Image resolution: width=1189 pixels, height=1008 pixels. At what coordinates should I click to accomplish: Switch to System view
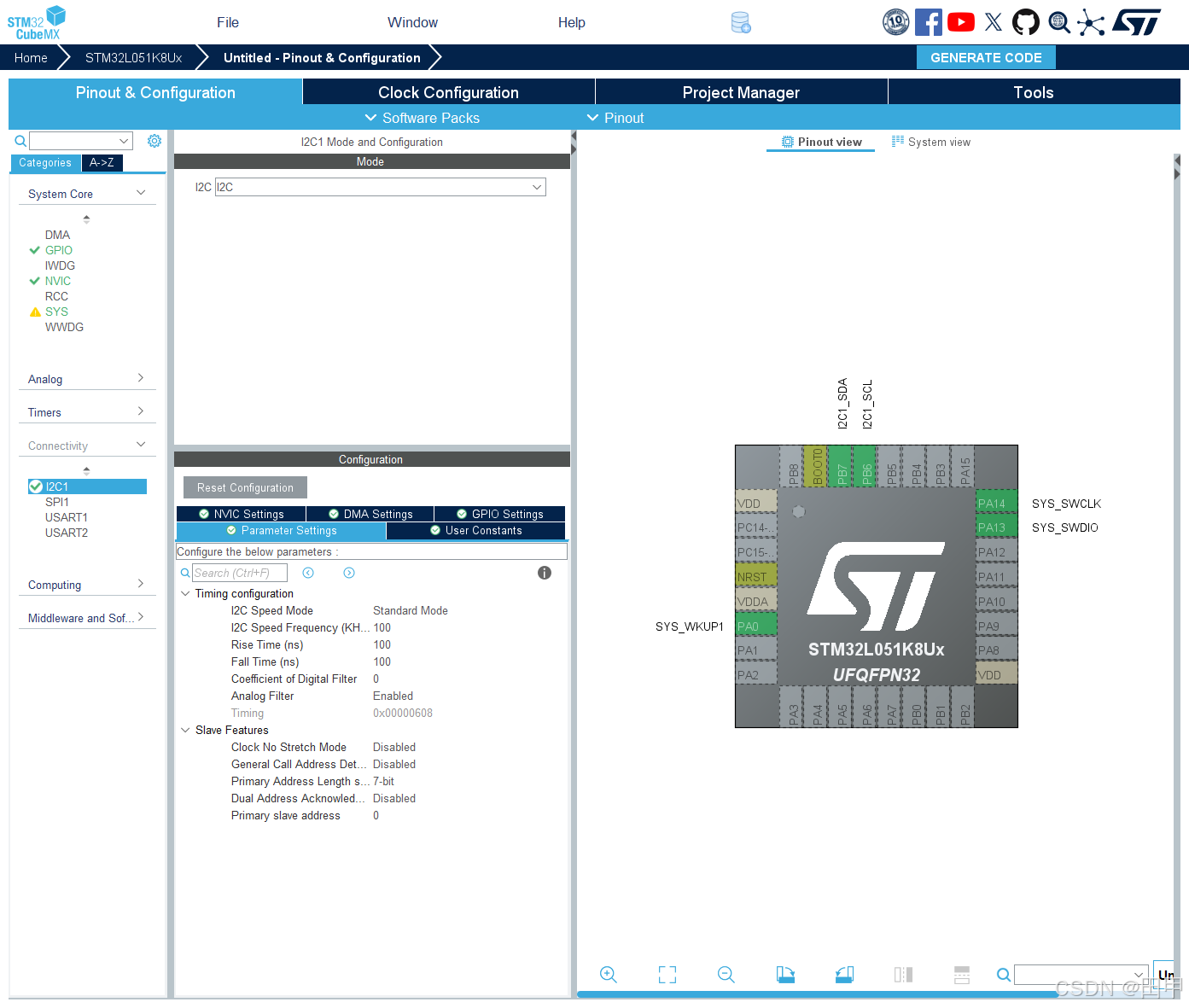pyautogui.click(x=931, y=142)
